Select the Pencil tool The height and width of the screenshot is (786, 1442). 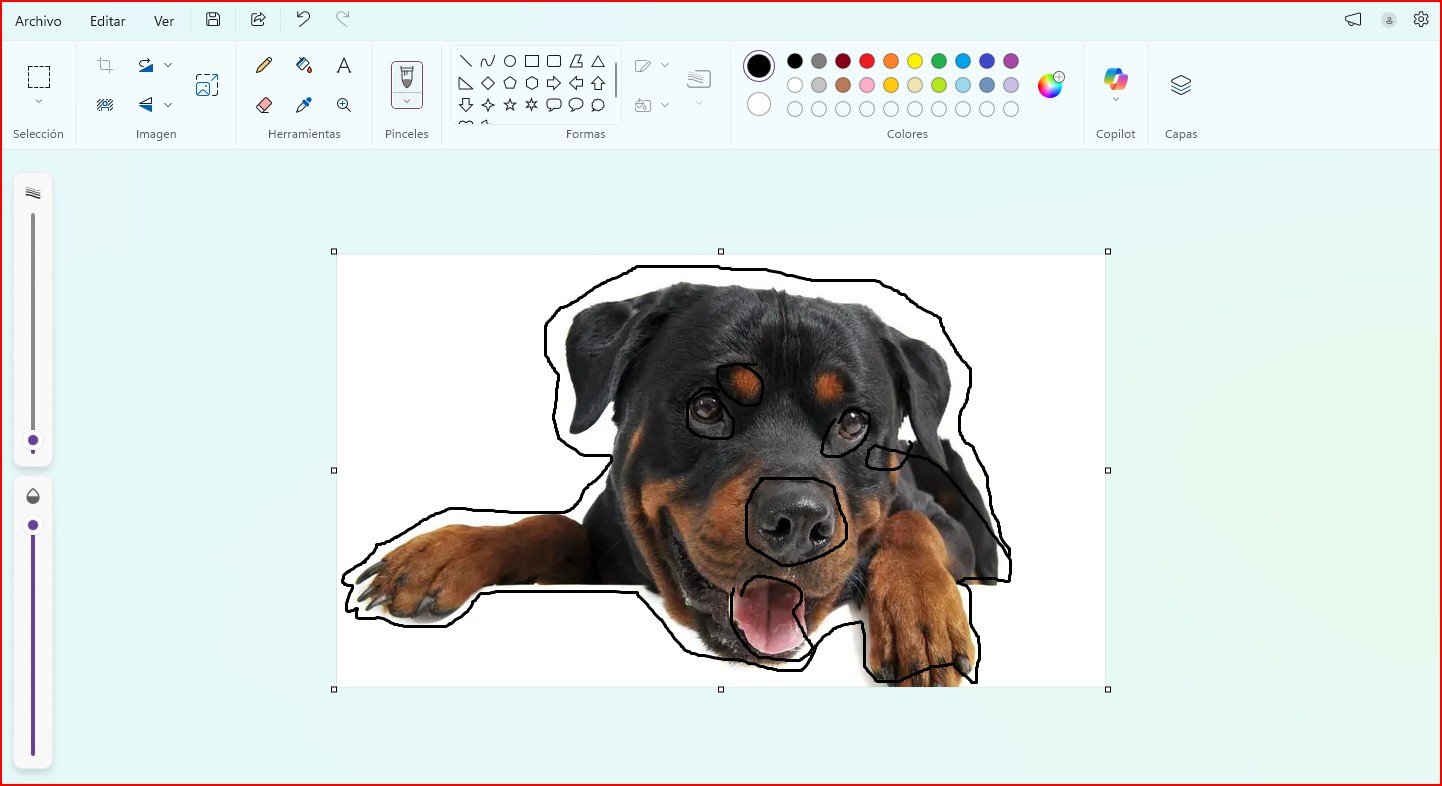pyautogui.click(x=264, y=66)
